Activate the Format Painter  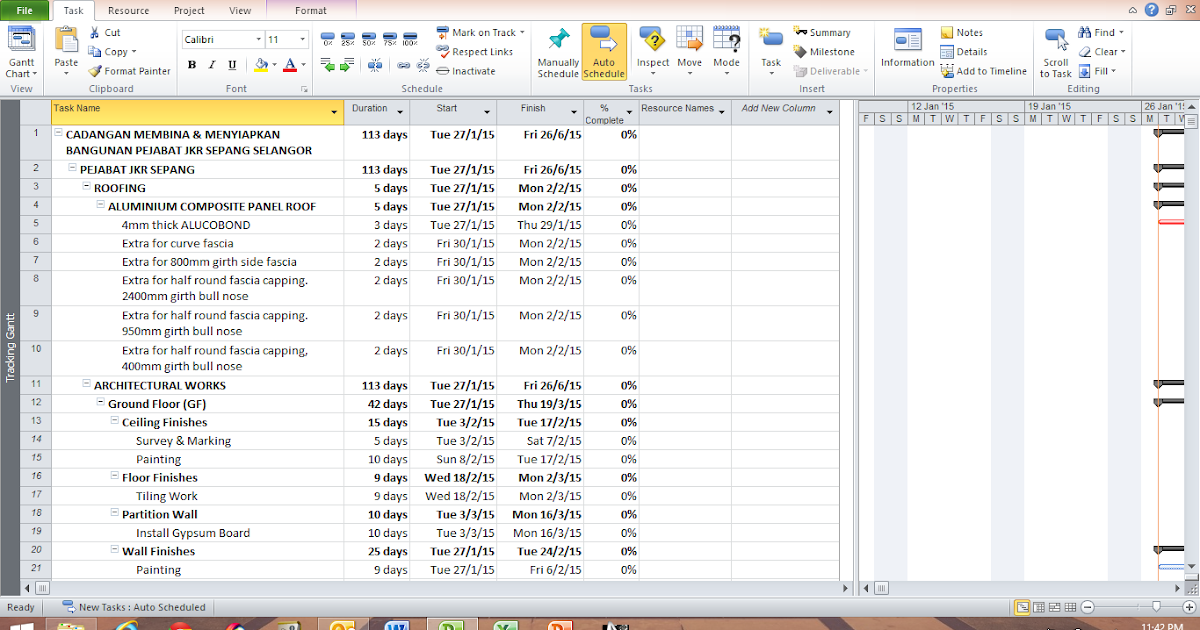pyautogui.click(x=130, y=70)
